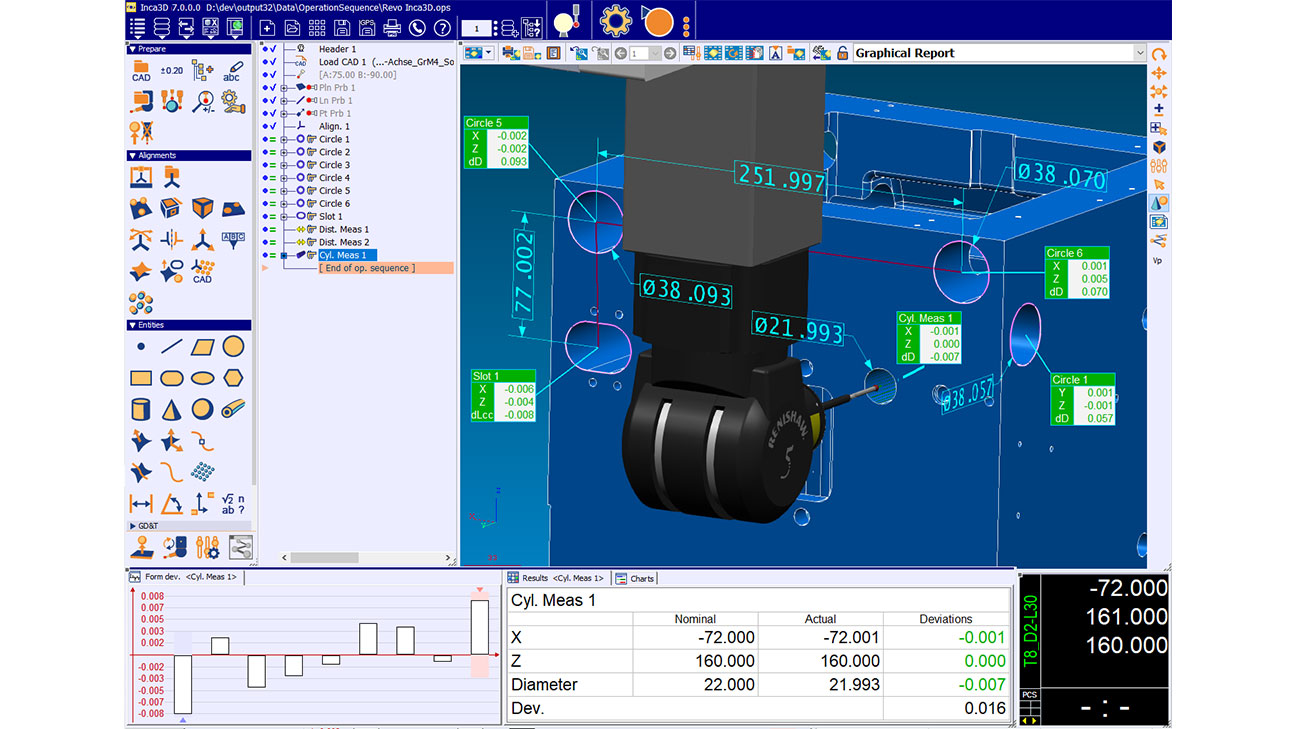Go to next page arrow in graphics toolbar

tap(669, 53)
